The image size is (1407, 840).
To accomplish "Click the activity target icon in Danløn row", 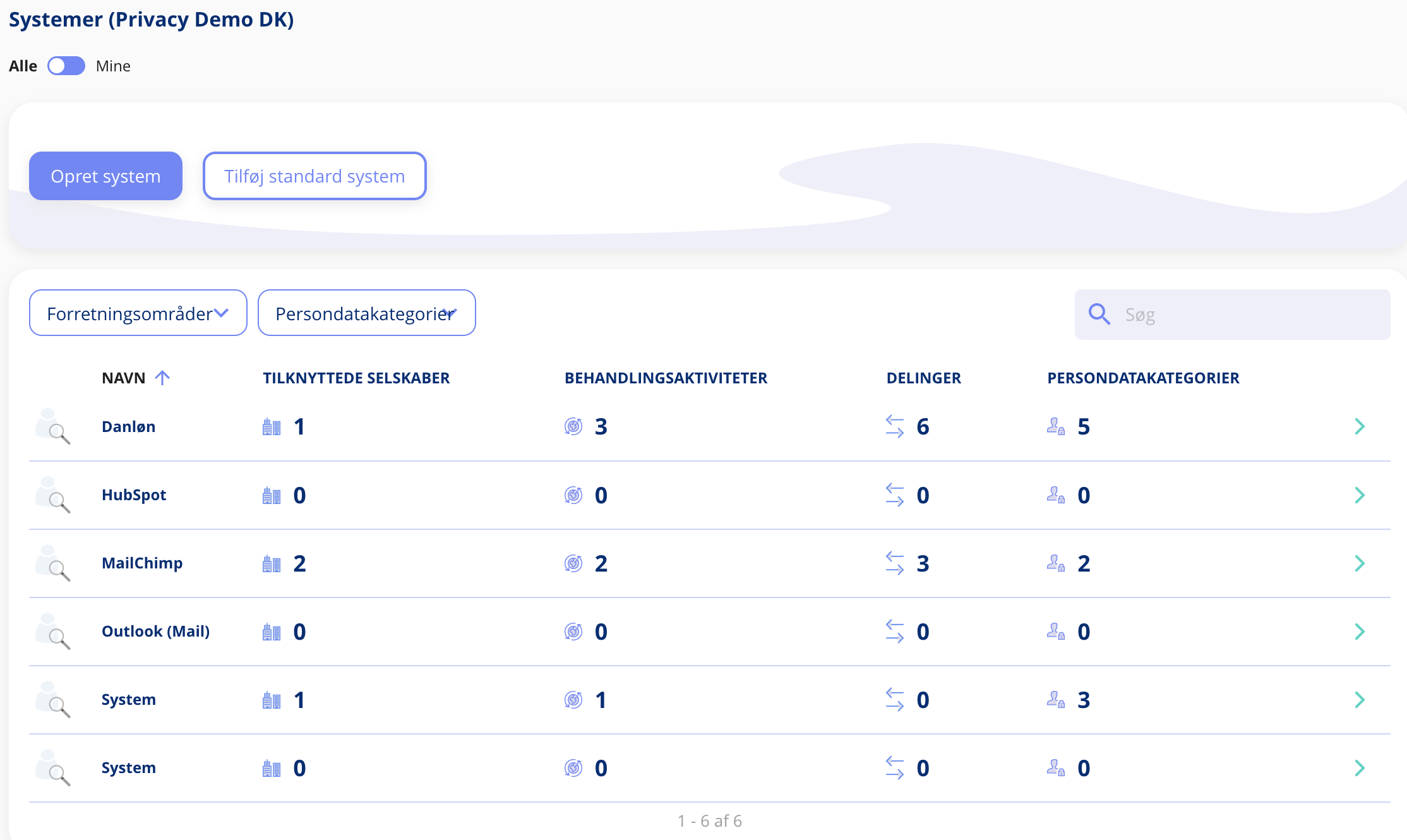I will click(573, 426).
